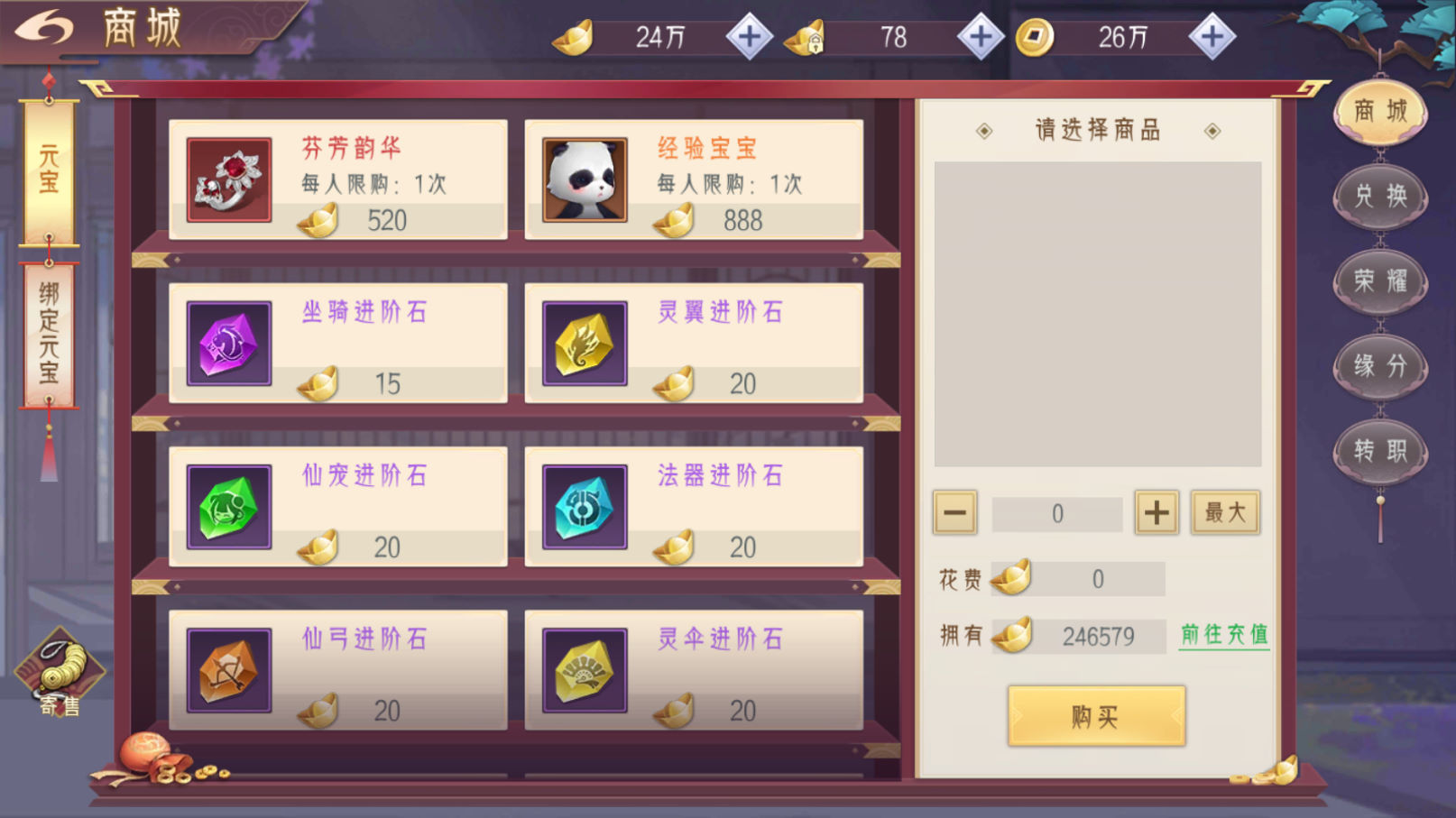Increase purchase quantity with plus button
The image size is (1456, 818).
tap(1157, 513)
